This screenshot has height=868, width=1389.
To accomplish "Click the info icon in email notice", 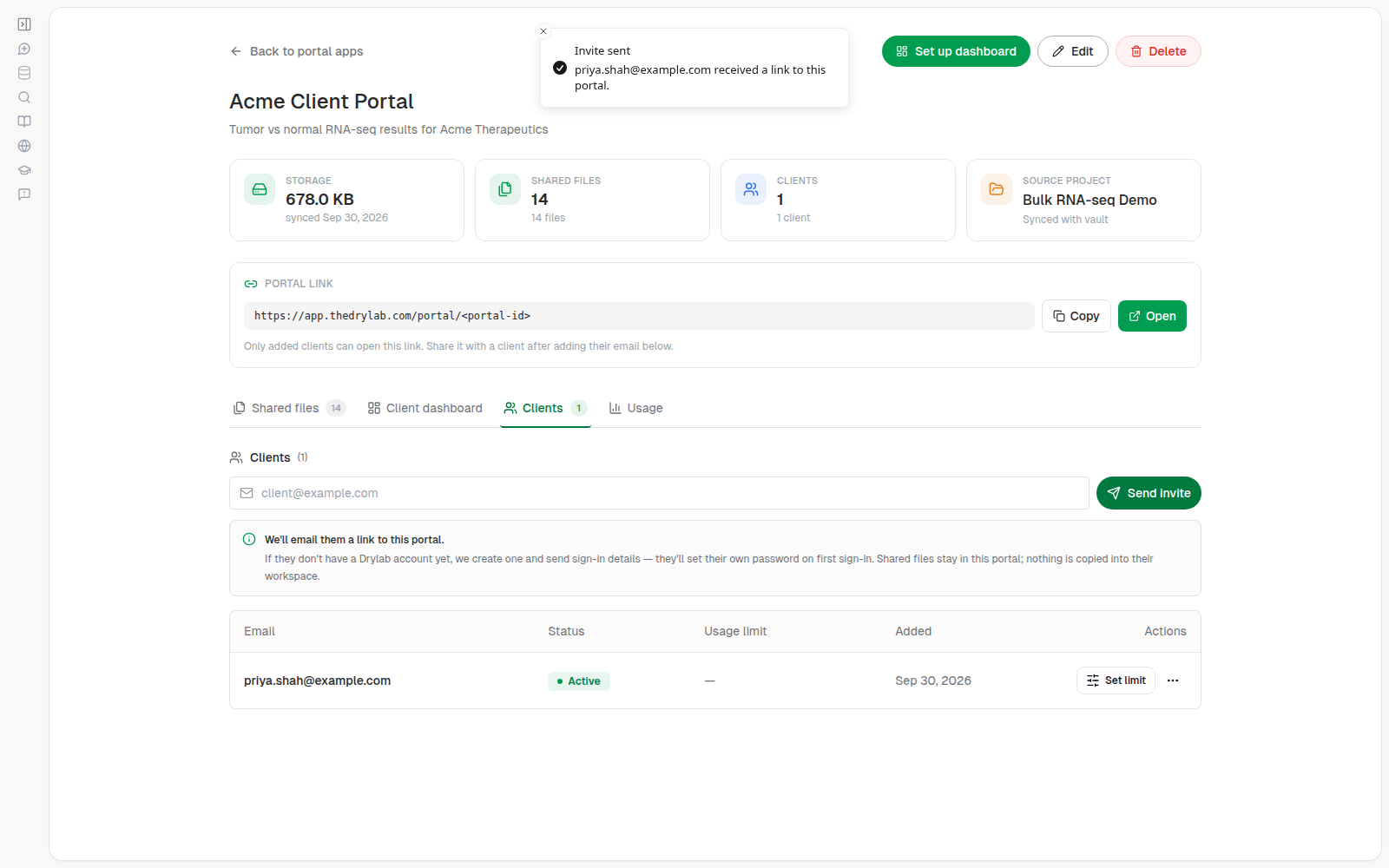I will coord(249,539).
